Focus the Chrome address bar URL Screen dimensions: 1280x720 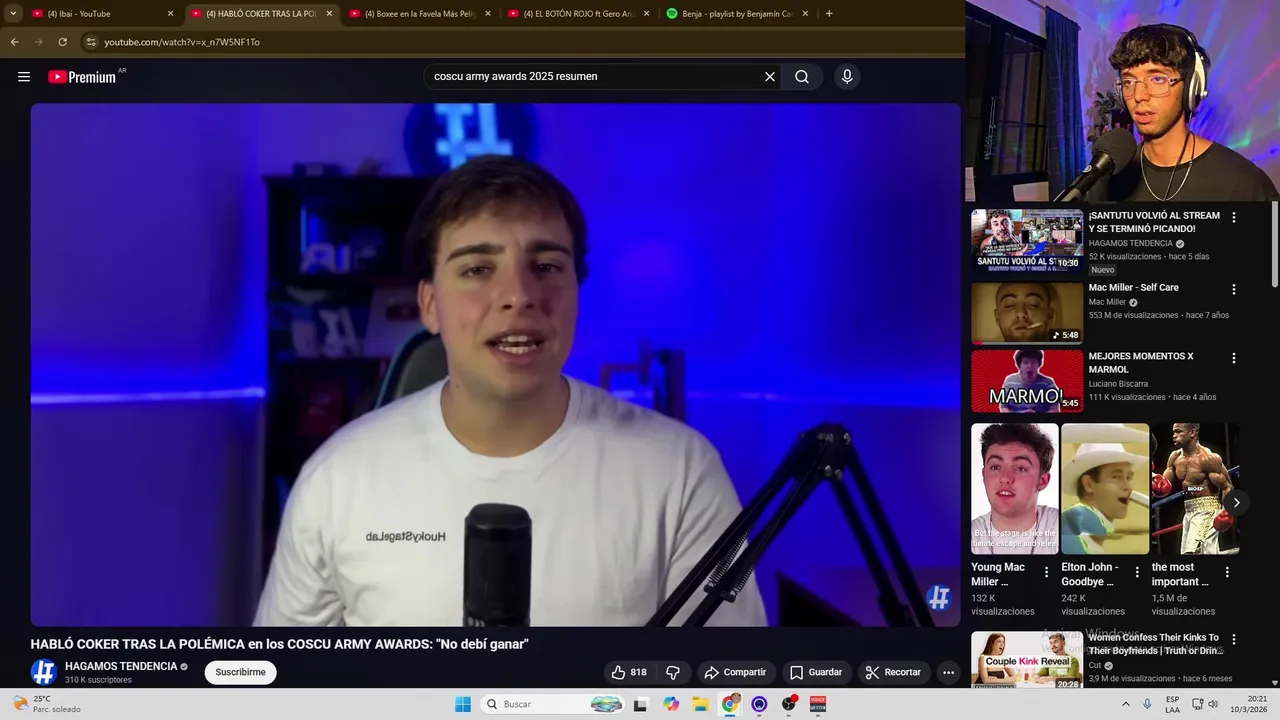[182, 42]
